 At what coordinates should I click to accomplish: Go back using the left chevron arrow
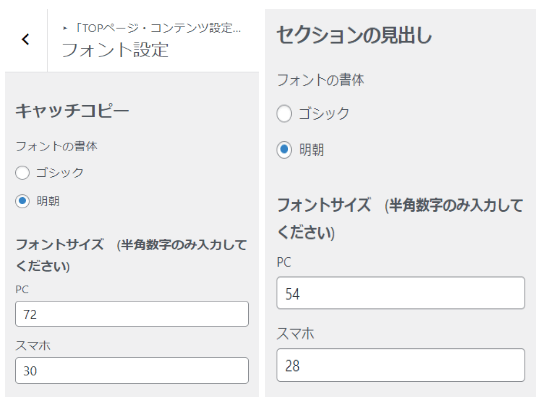pos(25,39)
